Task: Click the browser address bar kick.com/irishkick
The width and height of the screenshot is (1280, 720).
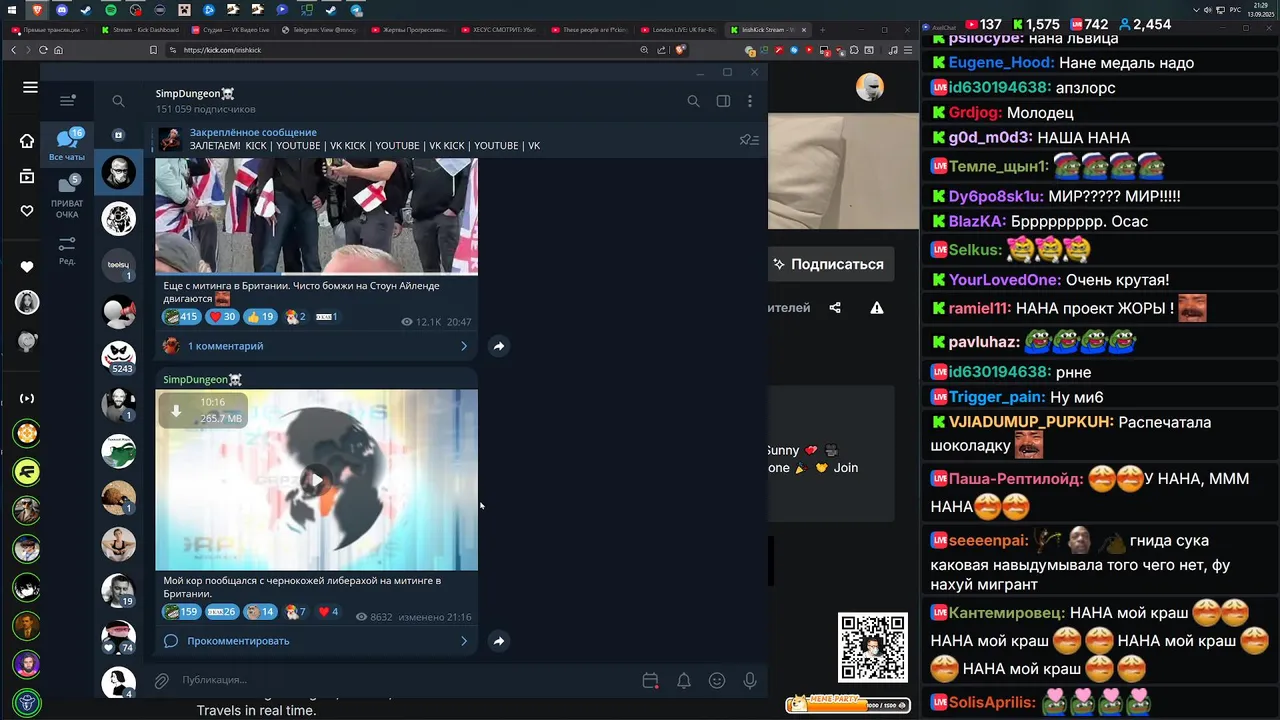Action: coord(400,50)
